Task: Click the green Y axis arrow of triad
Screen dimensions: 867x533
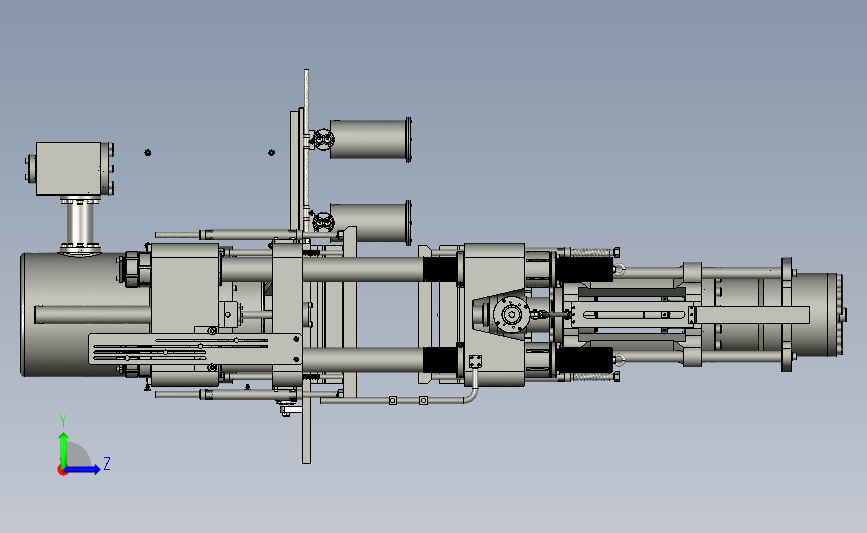Action: [64, 449]
